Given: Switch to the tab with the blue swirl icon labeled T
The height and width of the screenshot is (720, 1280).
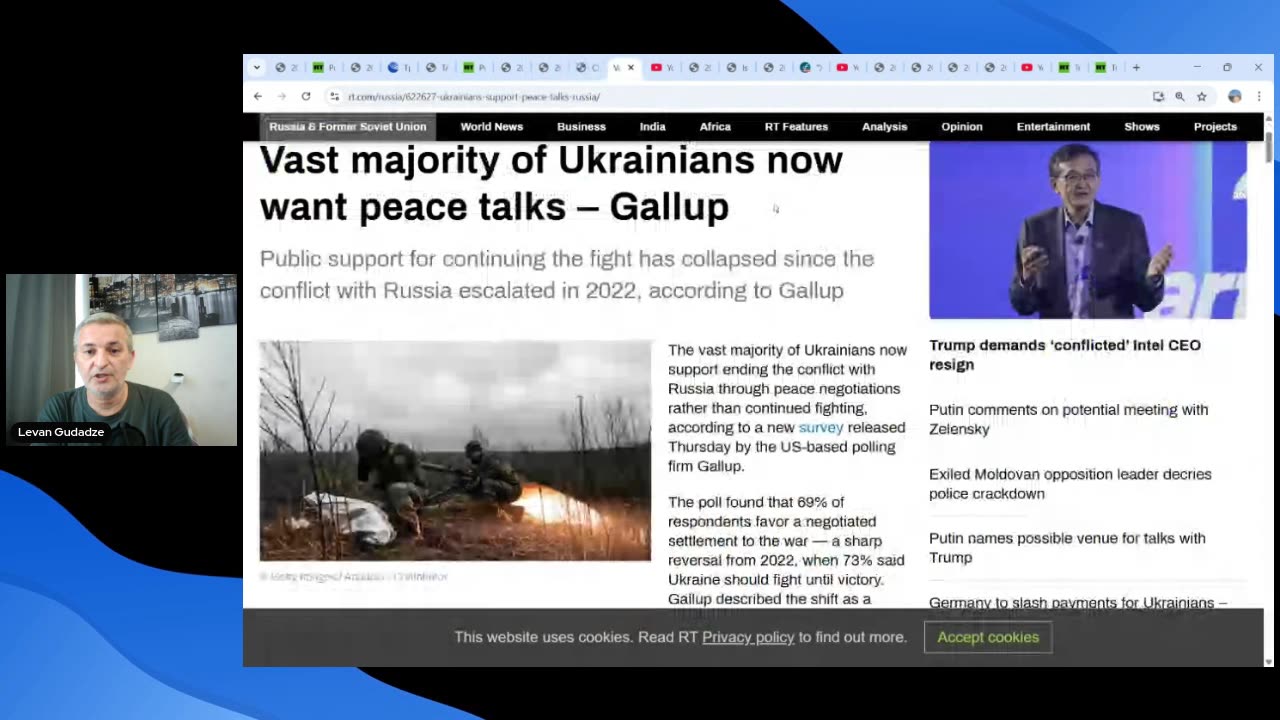Looking at the screenshot, I should 399,68.
